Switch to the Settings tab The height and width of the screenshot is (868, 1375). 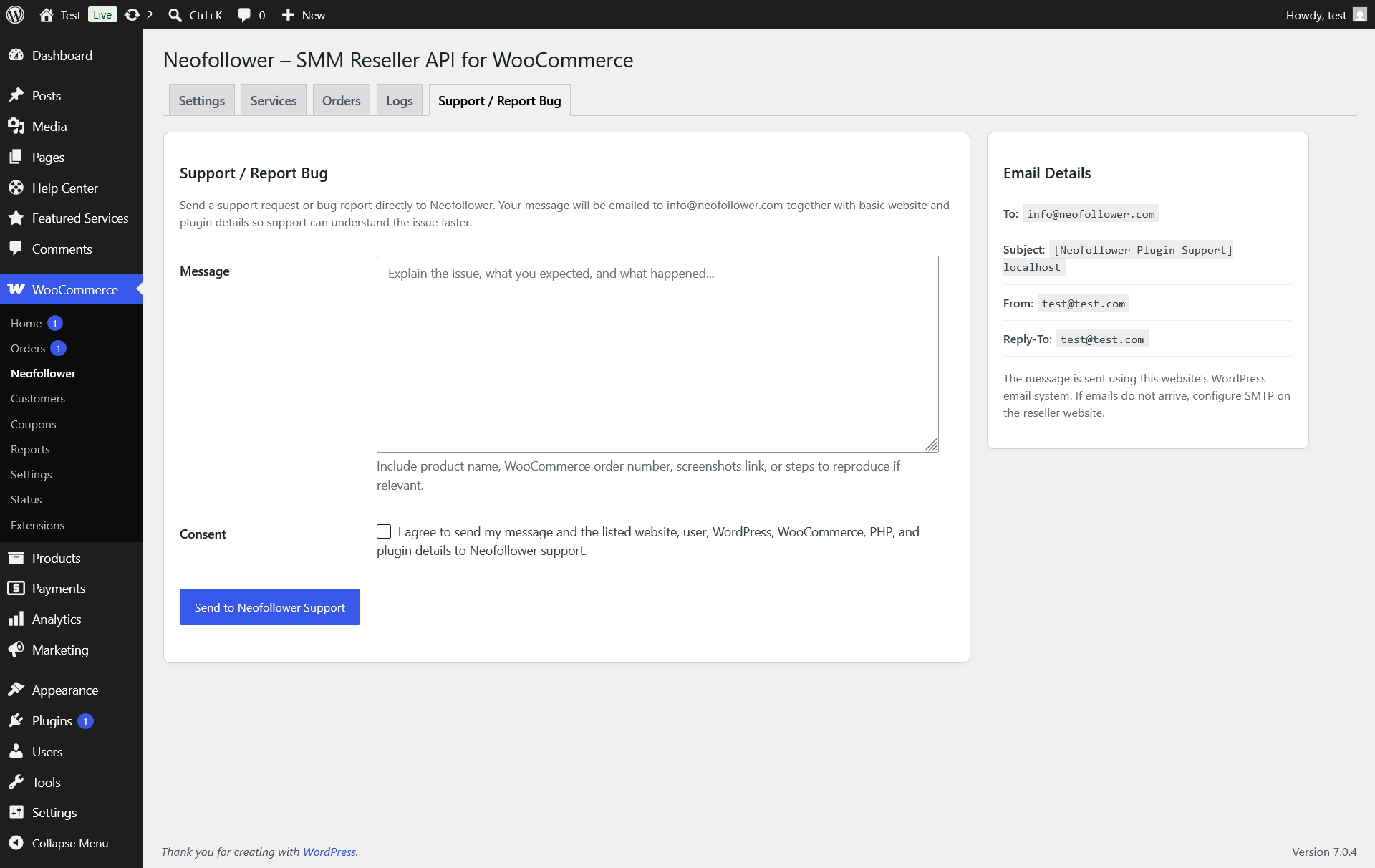tap(202, 100)
